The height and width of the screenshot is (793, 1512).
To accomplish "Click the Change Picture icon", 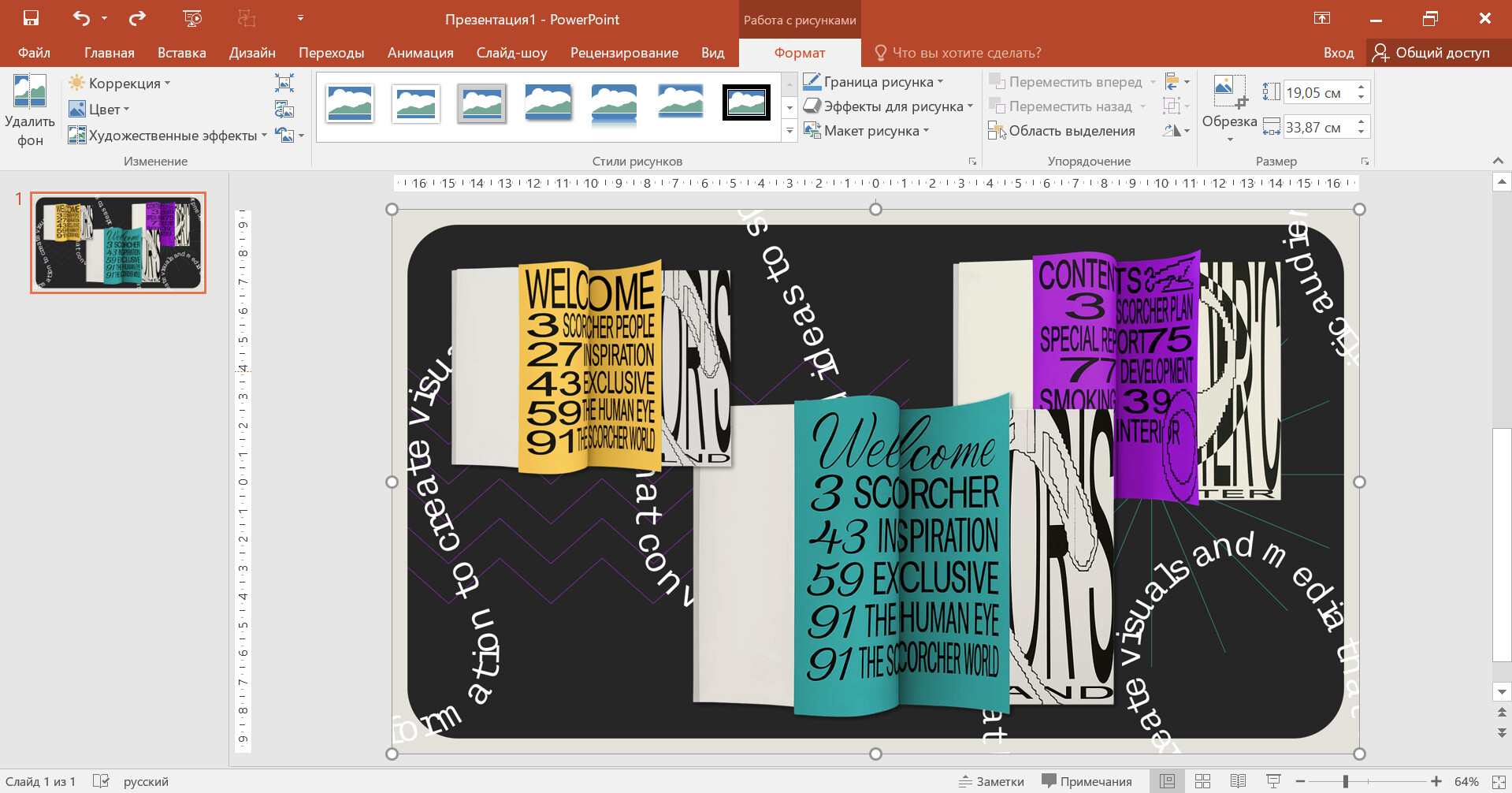I will [284, 110].
